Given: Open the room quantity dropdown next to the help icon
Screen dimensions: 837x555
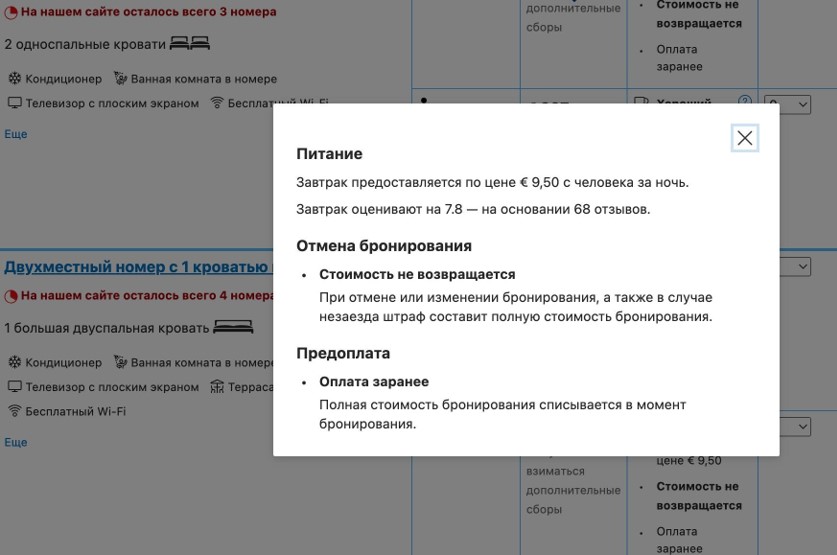Looking at the screenshot, I should (787, 104).
